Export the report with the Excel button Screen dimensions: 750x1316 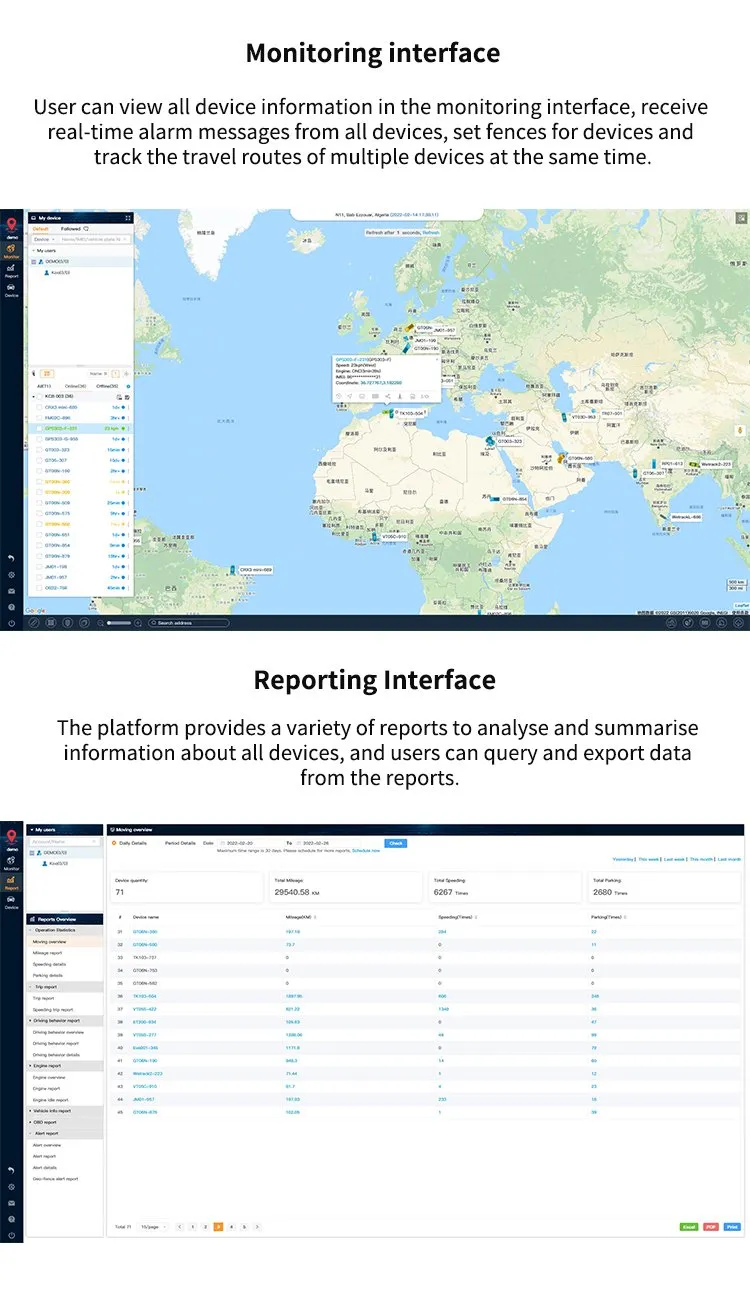click(689, 1226)
